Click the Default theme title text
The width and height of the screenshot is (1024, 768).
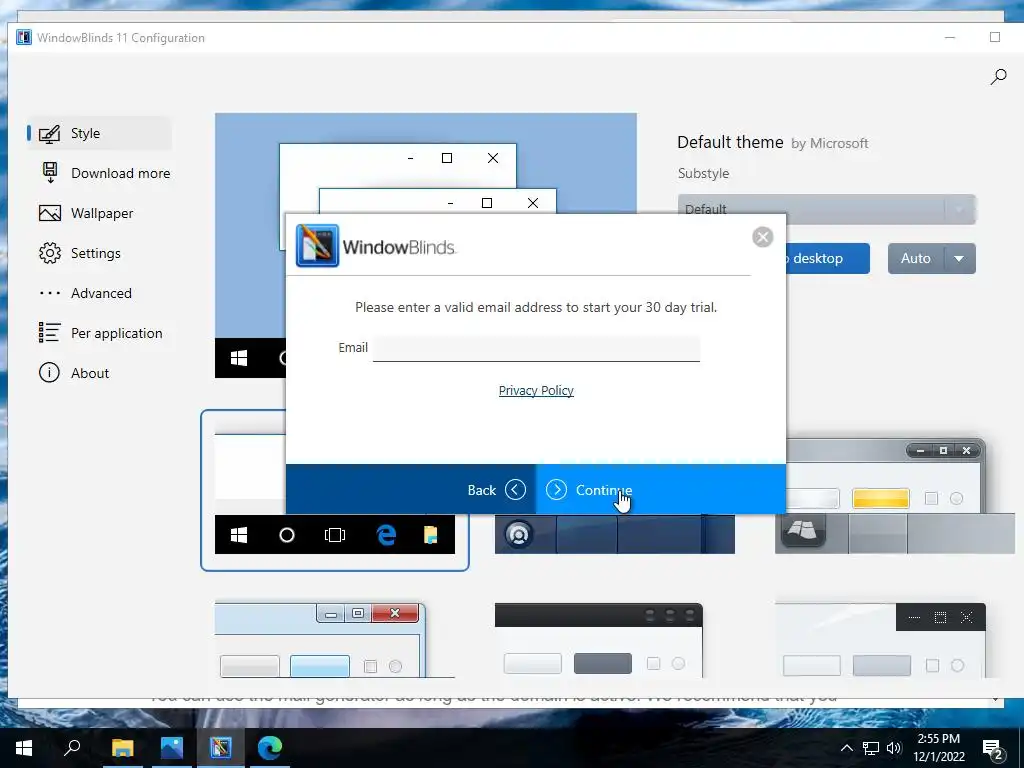click(730, 142)
